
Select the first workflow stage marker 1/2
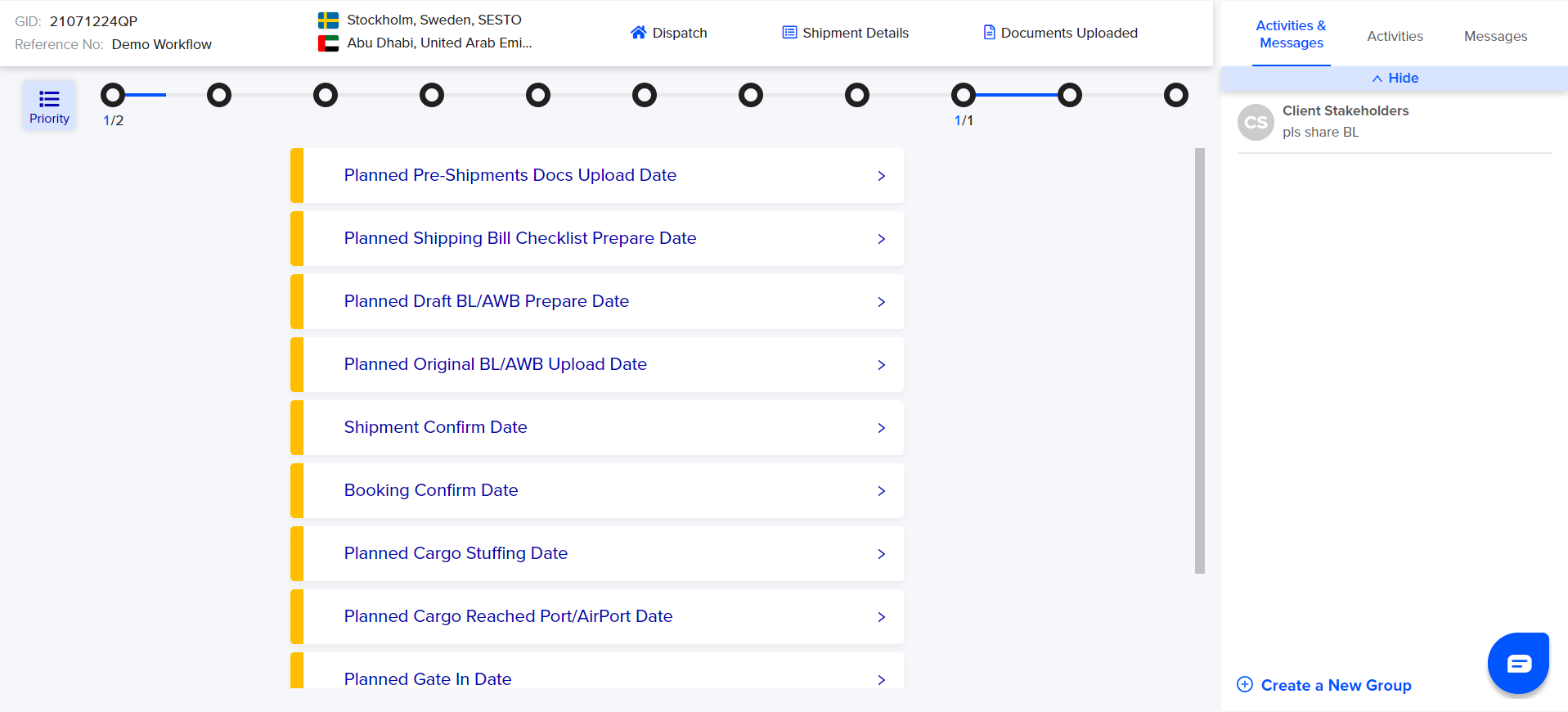[113, 96]
